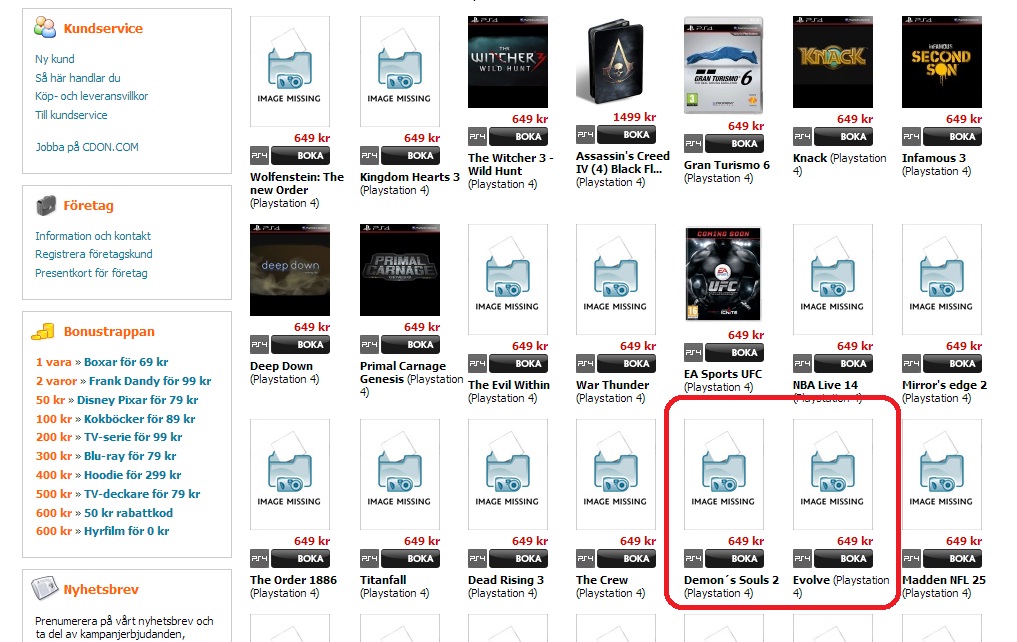
Task: Click the Nyhetsbrev newspaper icon
Action: pos(44,589)
